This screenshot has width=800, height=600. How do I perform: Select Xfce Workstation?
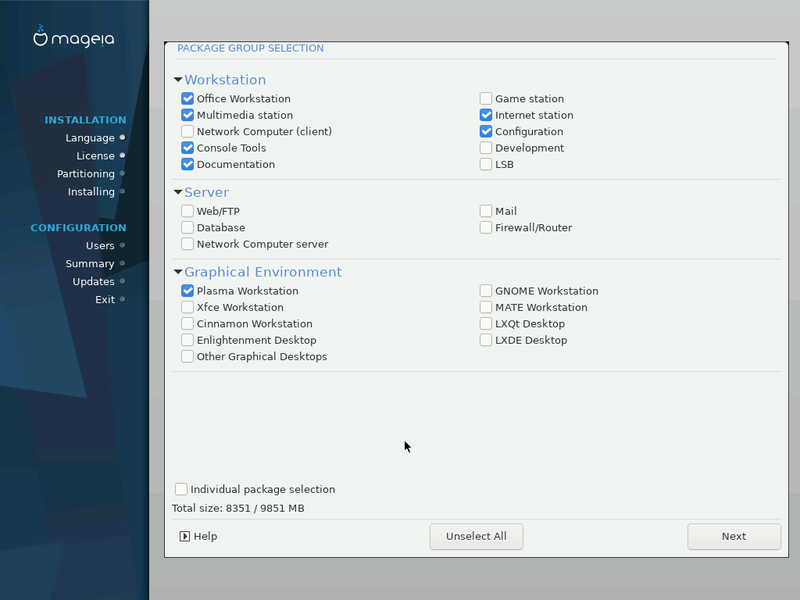click(x=187, y=307)
